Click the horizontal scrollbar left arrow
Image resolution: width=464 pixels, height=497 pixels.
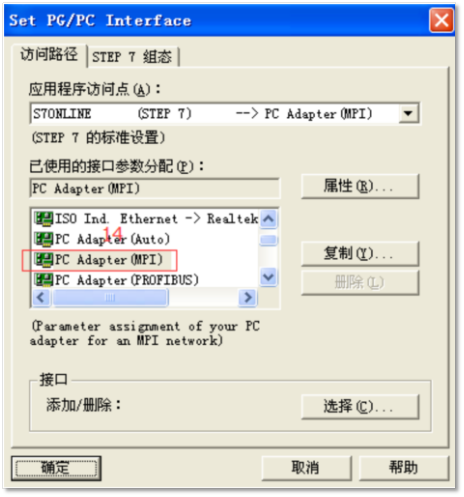pos(41,297)
